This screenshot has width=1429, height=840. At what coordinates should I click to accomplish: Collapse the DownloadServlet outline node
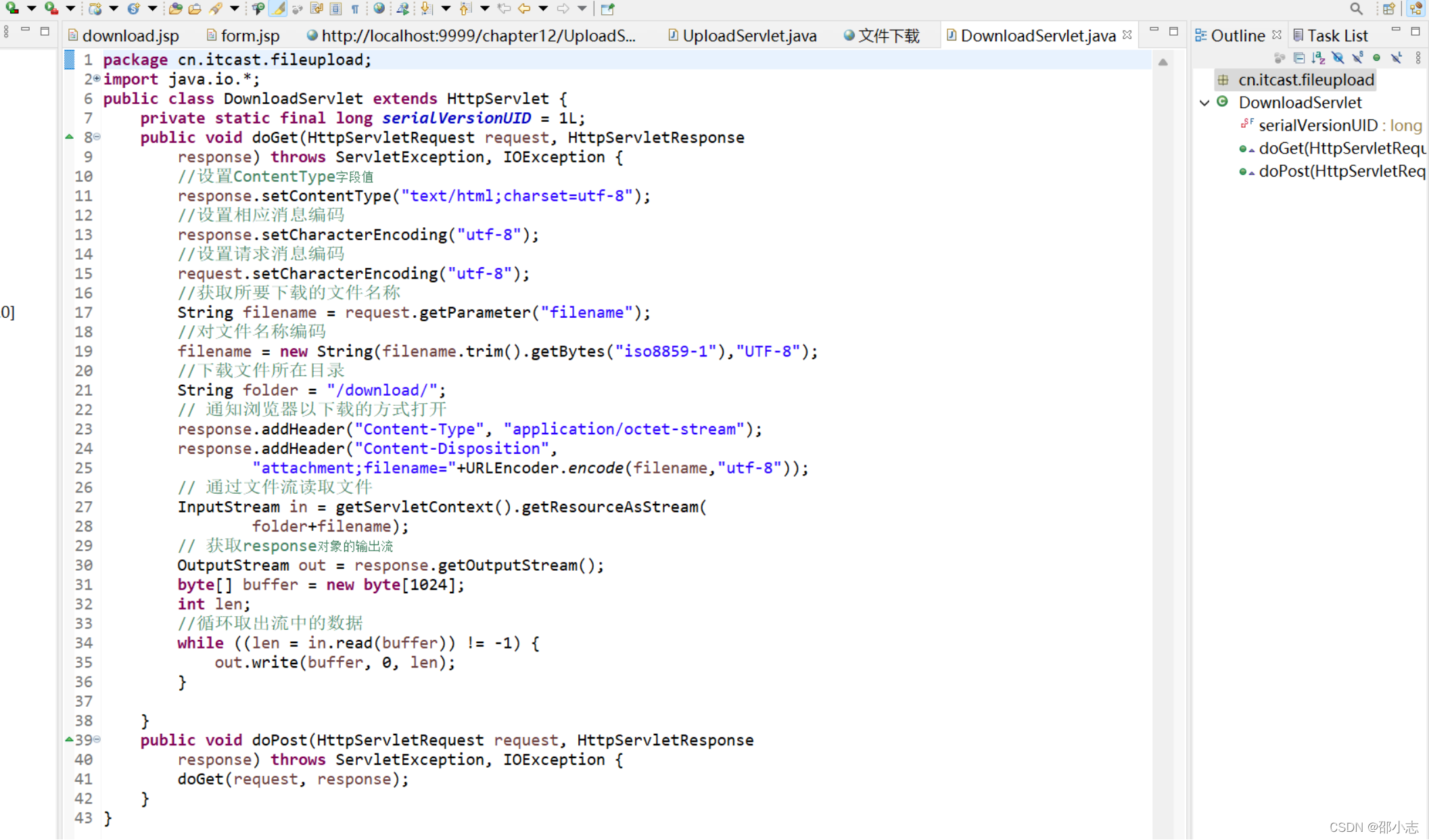(x=1204, y=103)
